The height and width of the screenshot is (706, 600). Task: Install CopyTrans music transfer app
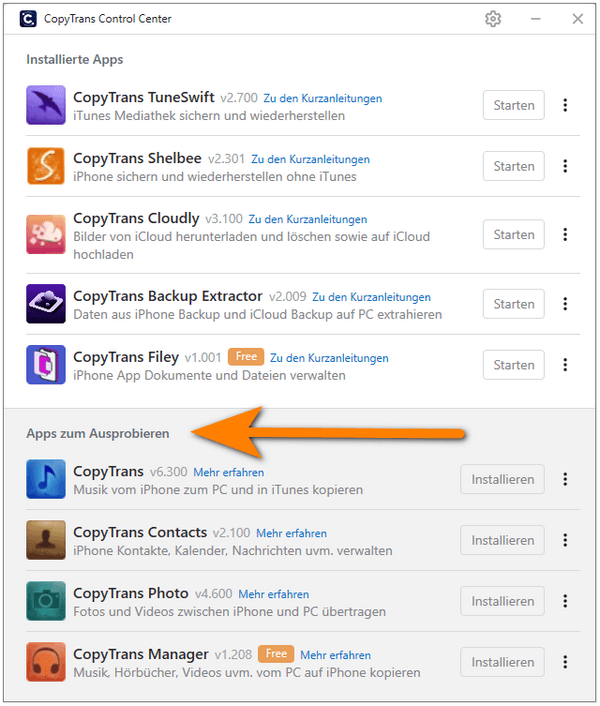pos(502,479)
